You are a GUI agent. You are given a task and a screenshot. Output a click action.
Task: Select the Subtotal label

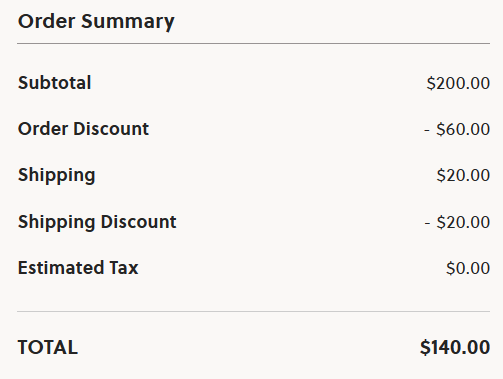[x=54, y=82]
